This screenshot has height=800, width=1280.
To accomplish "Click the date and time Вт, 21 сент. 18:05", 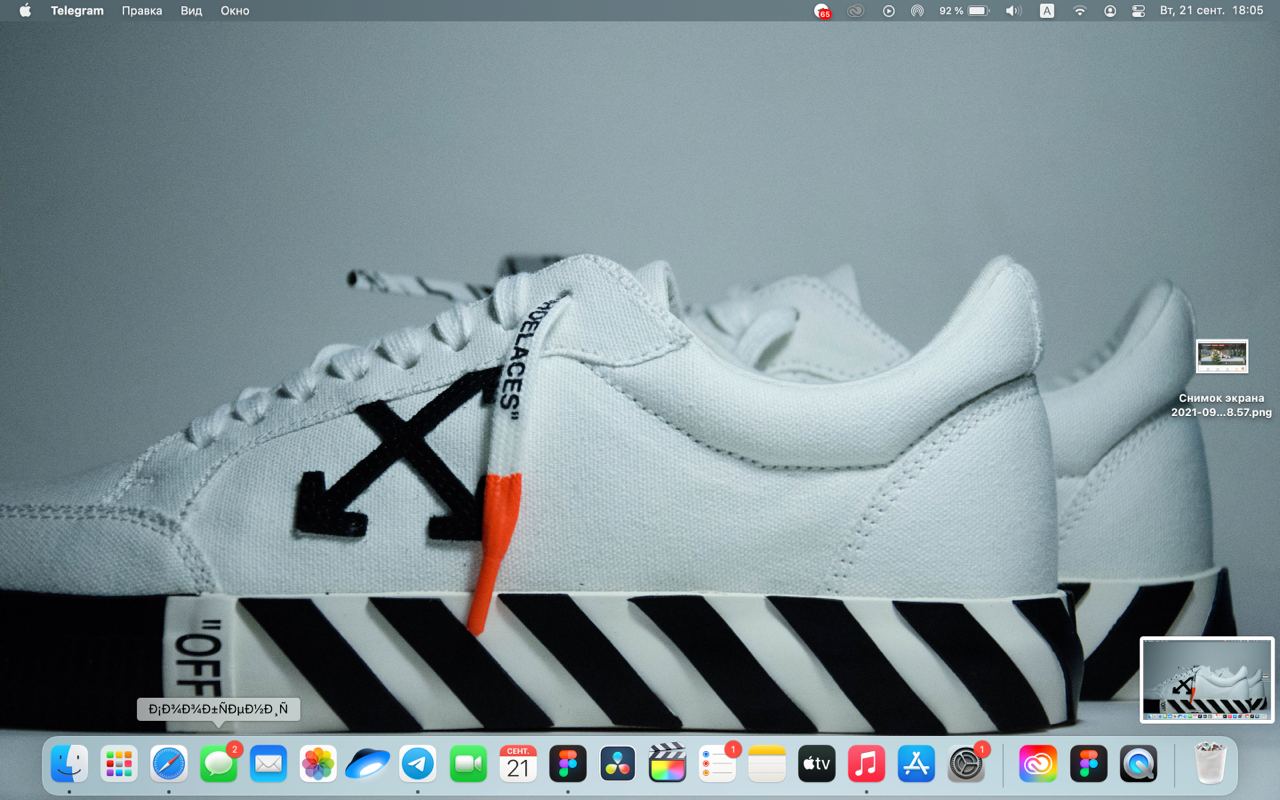I will pyautogui.click(x=1211, y=11).
